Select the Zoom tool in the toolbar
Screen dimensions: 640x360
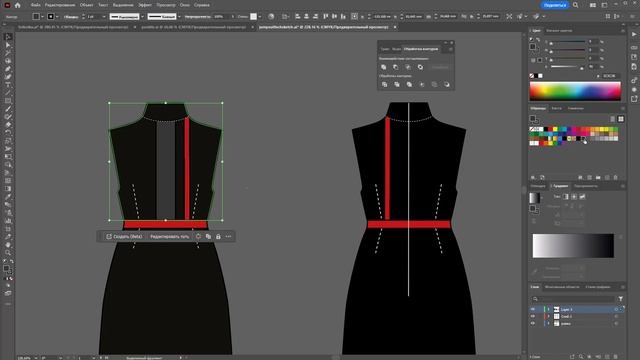[x=8, y=253]
